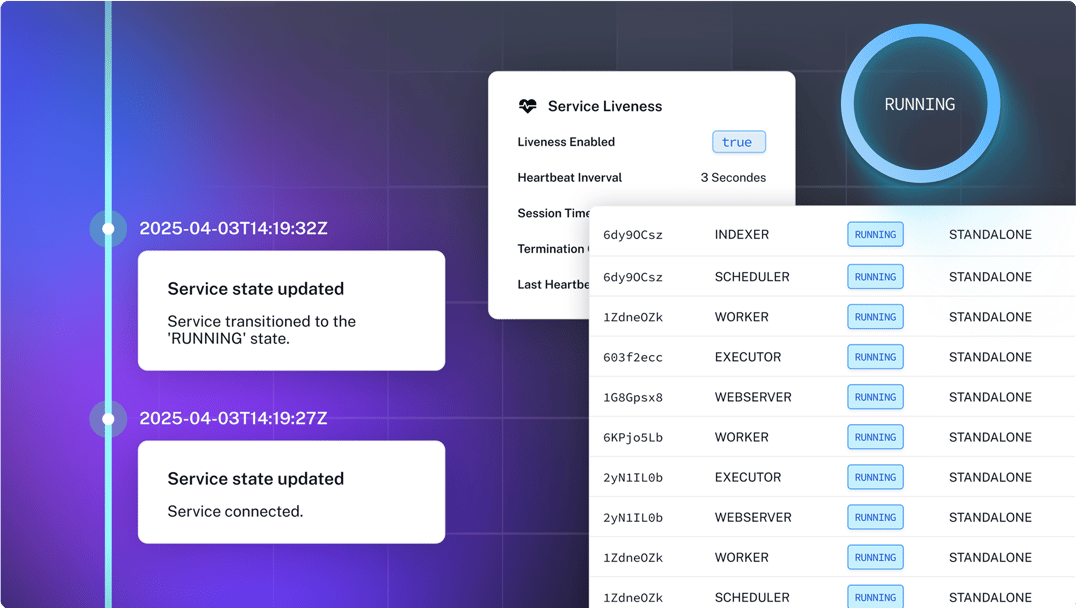Screen dimensions: 1076x608
Task: Click the large circular RUNNING status ring
Action: [x=919, y=104]
